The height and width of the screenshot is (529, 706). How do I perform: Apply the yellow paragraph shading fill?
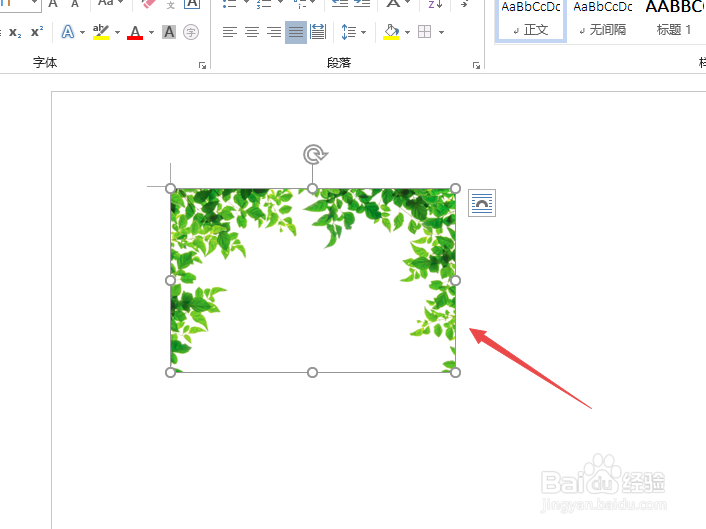(391, 32)
